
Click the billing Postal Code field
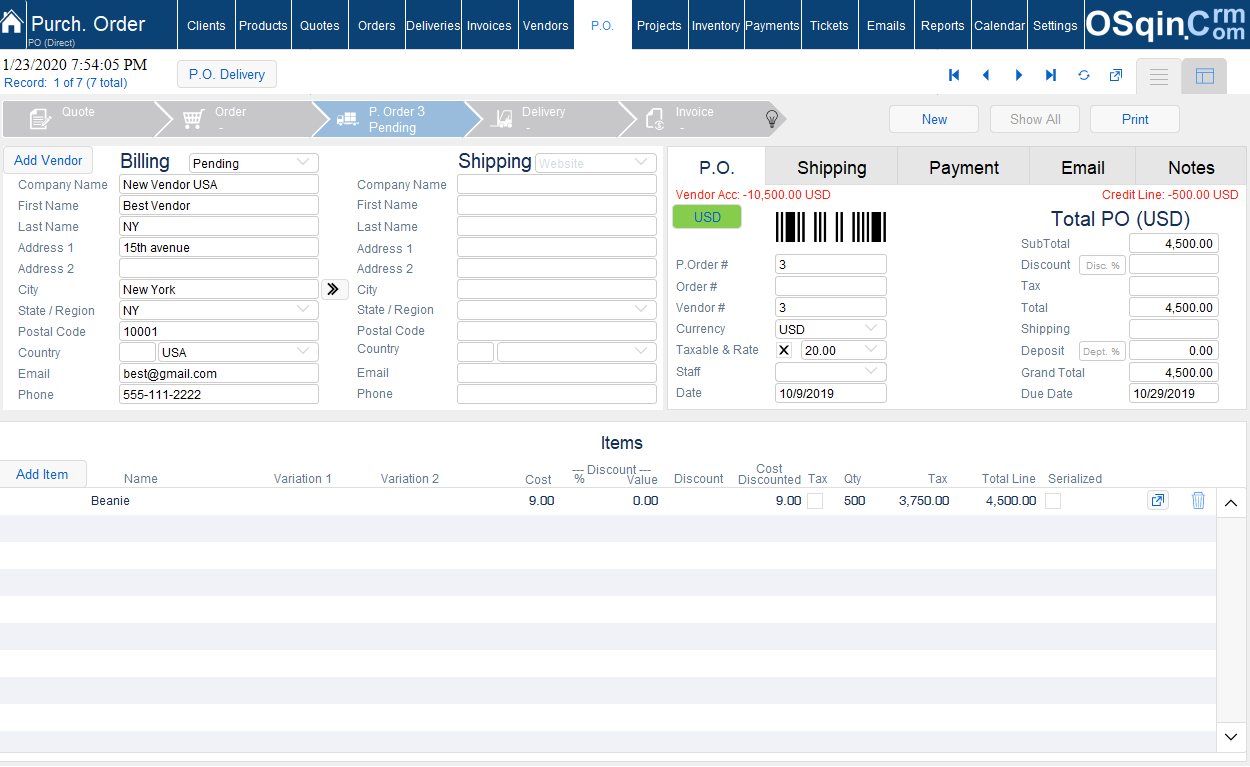pyautogui.click(x=219, y=331)
